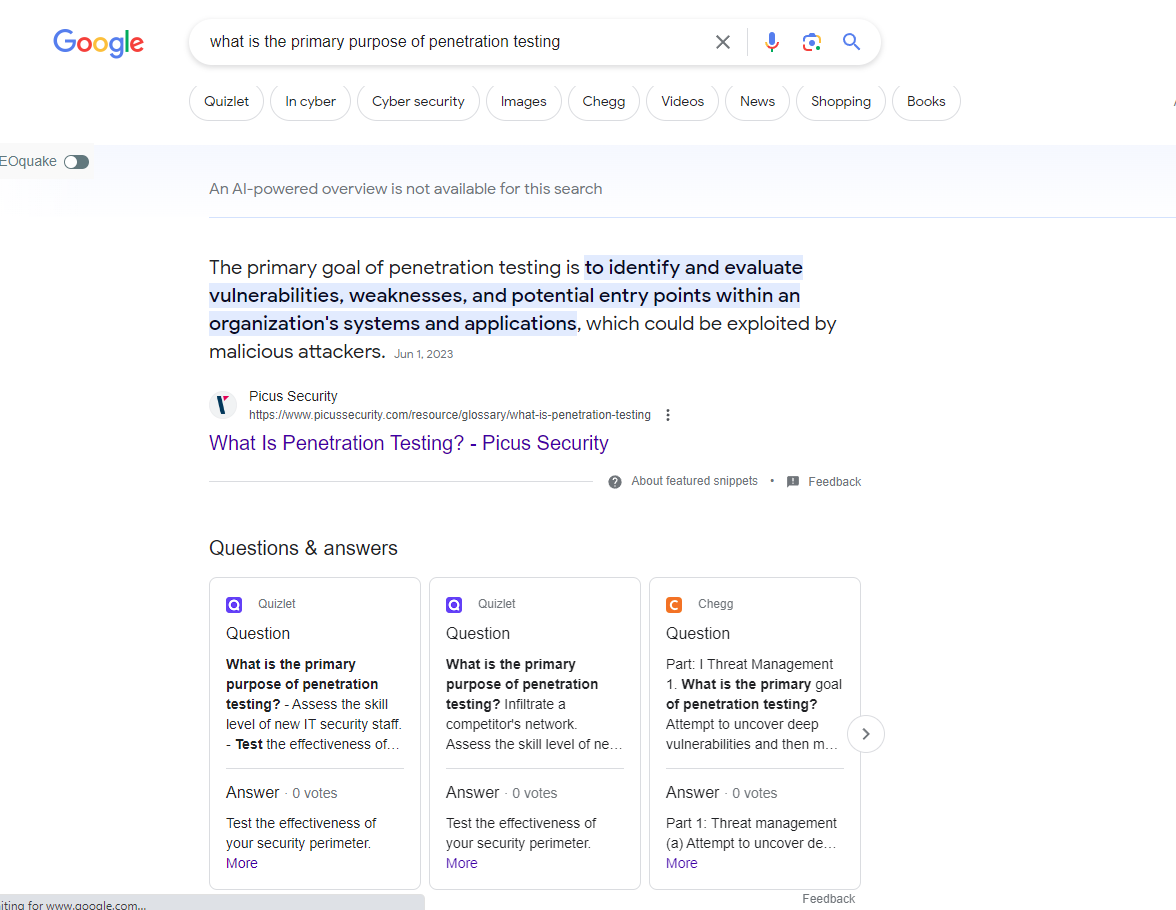The width and height of the screenshot is (1176, 910).
Task: Open About featured snippets link
Action: coord(694,481)
